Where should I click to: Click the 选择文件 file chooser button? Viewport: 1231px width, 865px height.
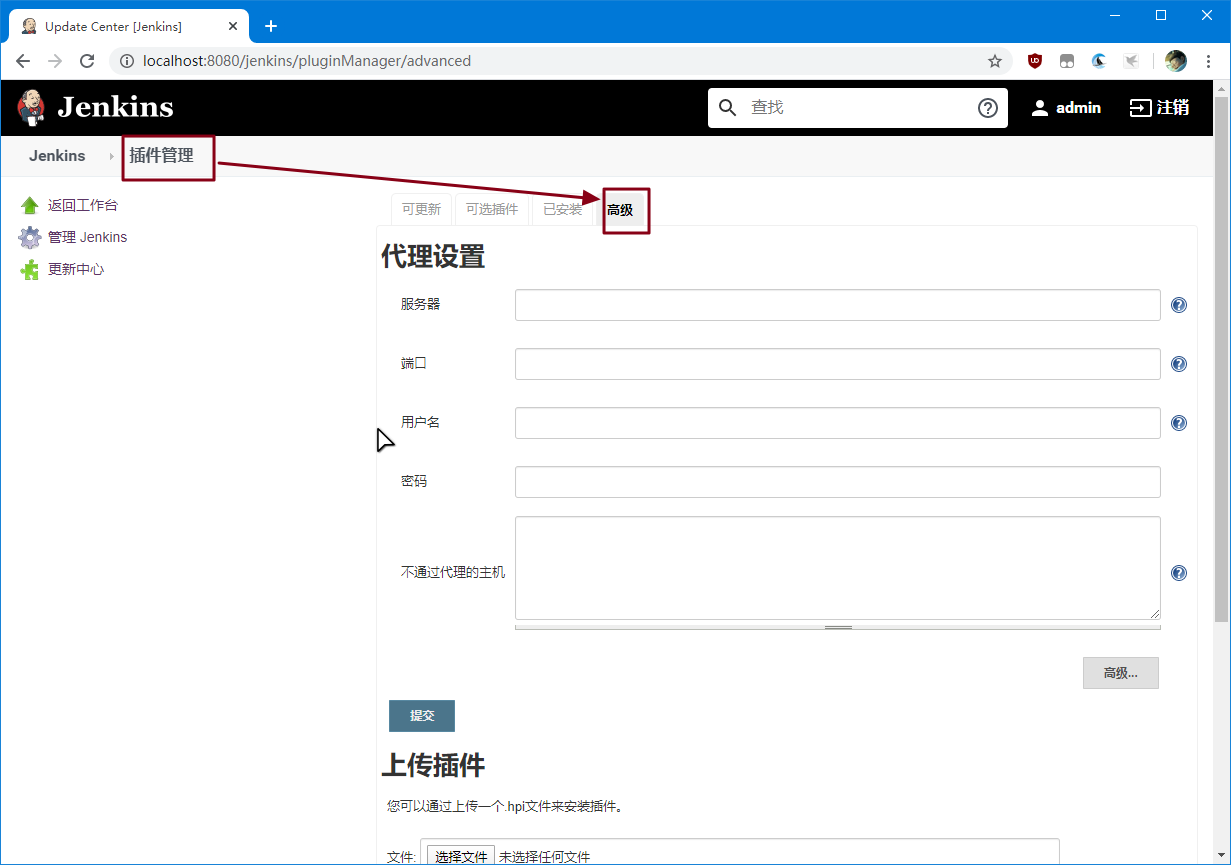pos(461,857)
